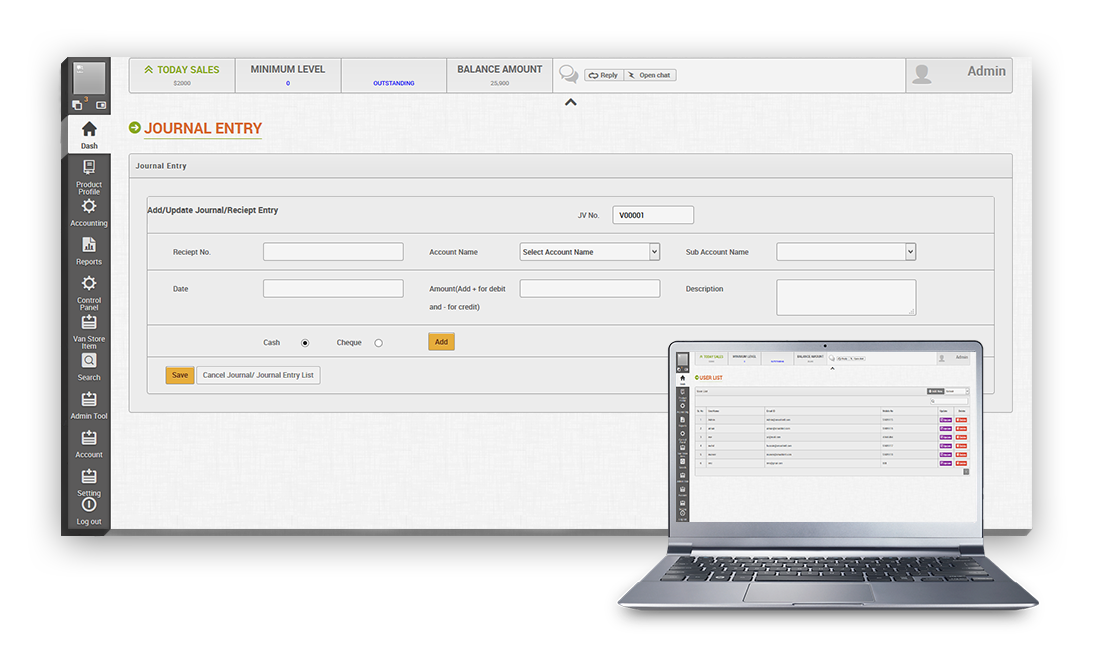1100x646 pixels.
Task: Open Admin Tool in sidebar
Action: tap(89, 400)
